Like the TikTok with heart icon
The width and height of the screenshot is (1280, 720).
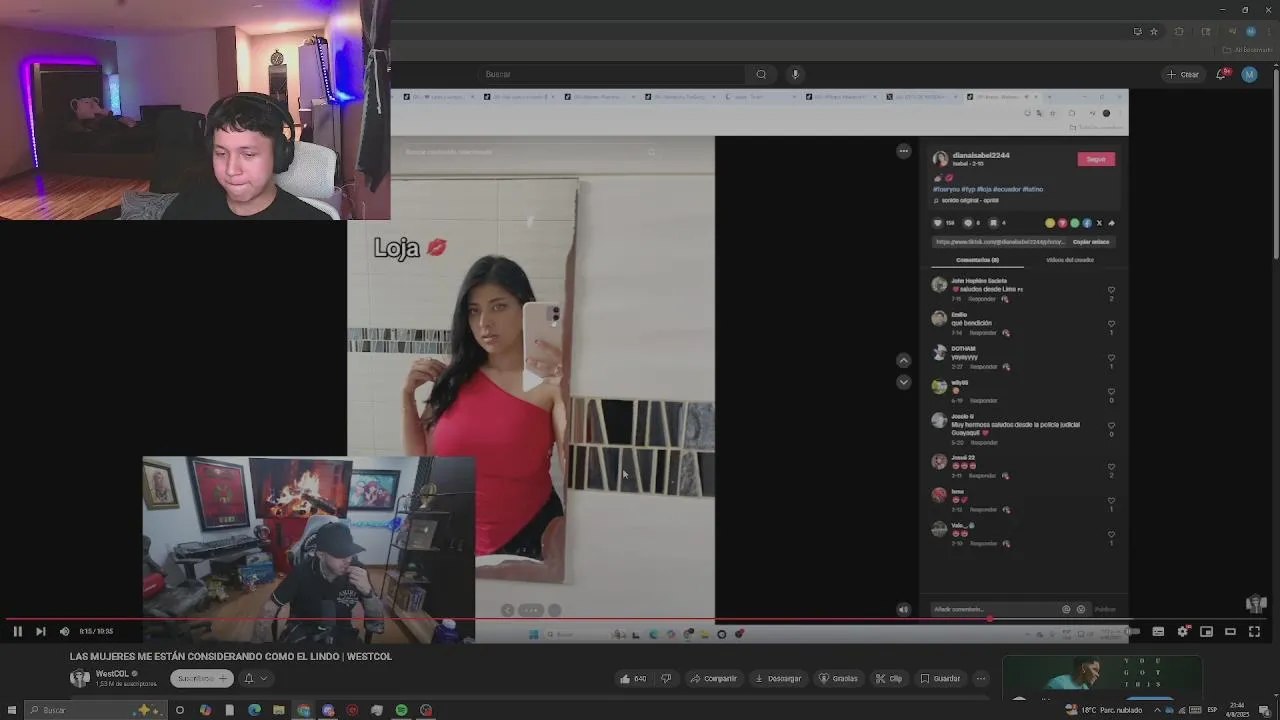click(x=938, y=223)
